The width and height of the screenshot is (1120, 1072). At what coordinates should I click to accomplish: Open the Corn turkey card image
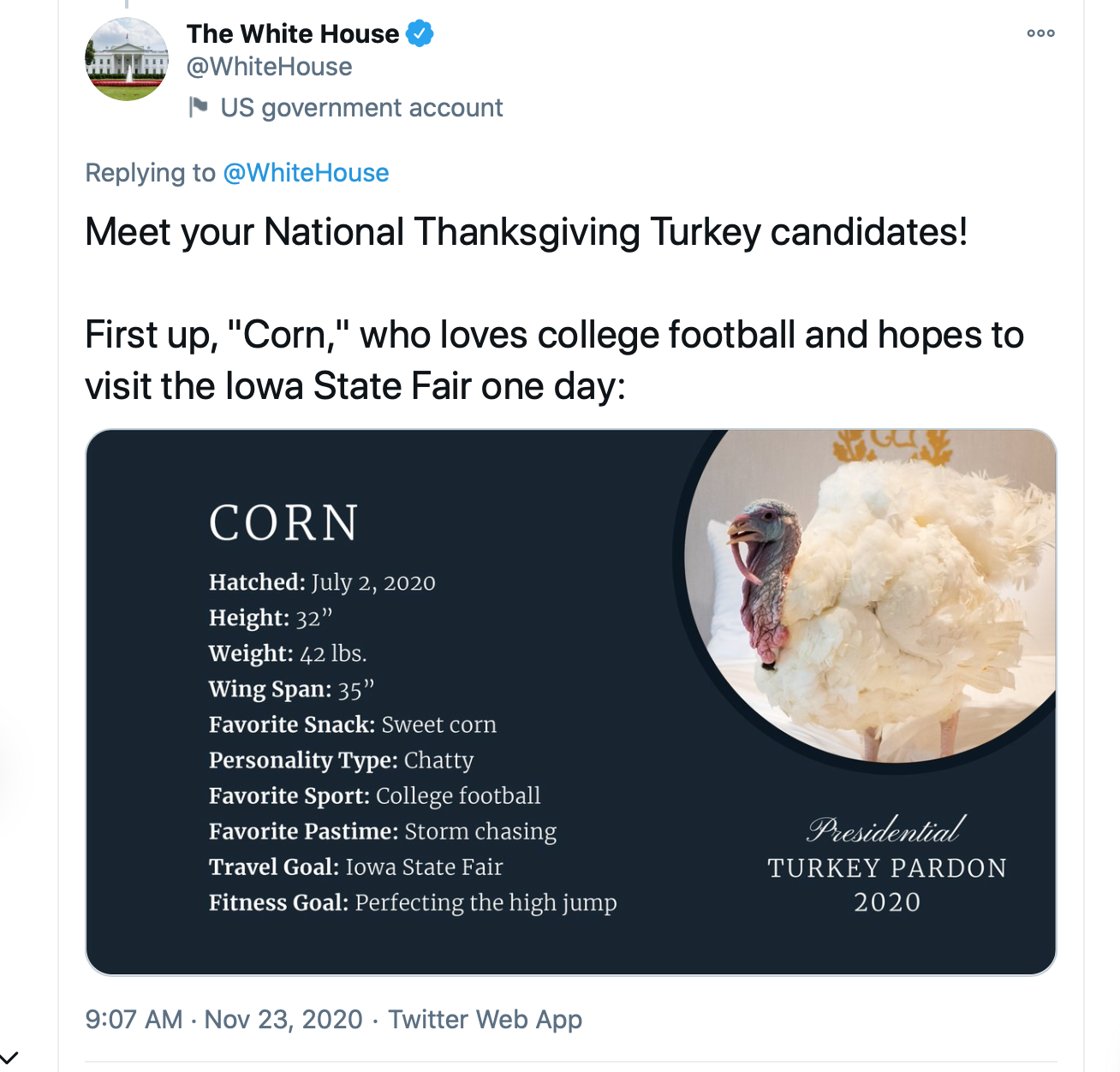coord(570,702)
